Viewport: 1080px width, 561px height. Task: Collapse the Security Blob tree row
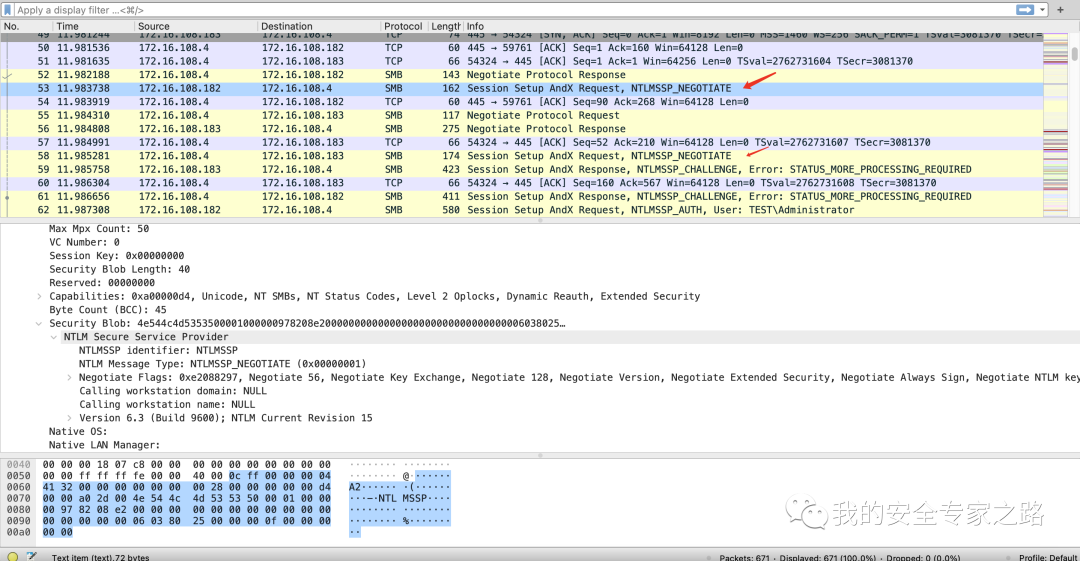point(39,323)
